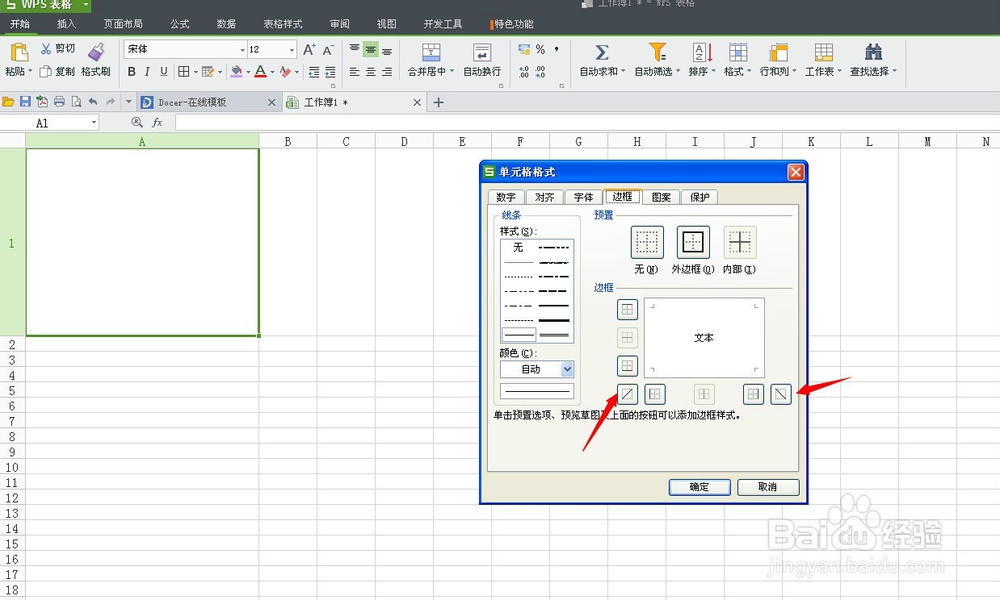The image size is (1000, 600).
Task: Click the Open folder icon in quick toolbar
Action: [x=8, y=101]
